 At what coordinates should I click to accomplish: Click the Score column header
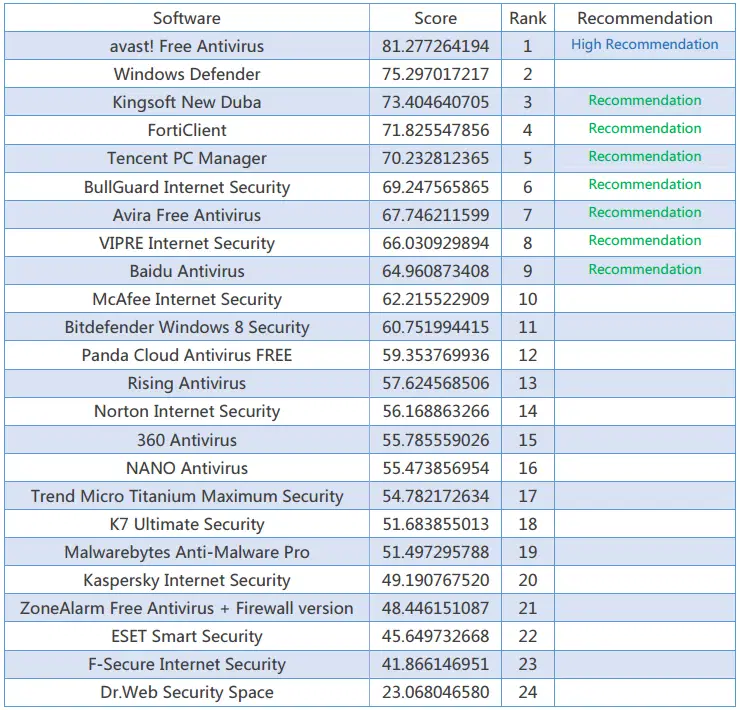(435, 18)
